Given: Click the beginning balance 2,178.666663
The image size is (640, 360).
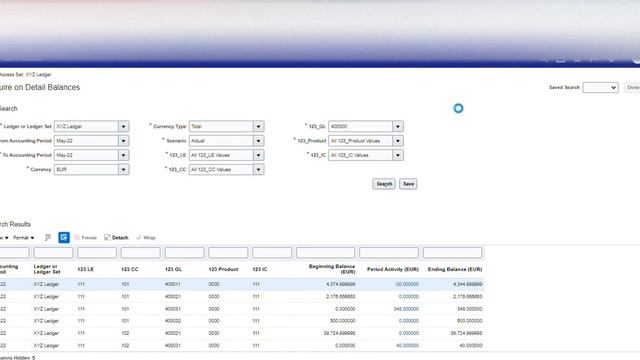Looking at the screenshot, I should pos(341,296).
